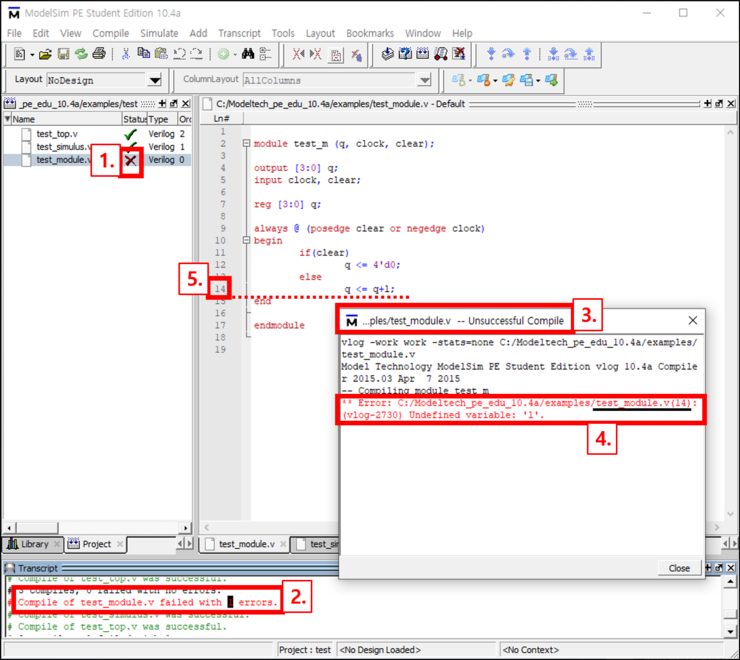Open the Bookmarks menu

tap(370, 33)
